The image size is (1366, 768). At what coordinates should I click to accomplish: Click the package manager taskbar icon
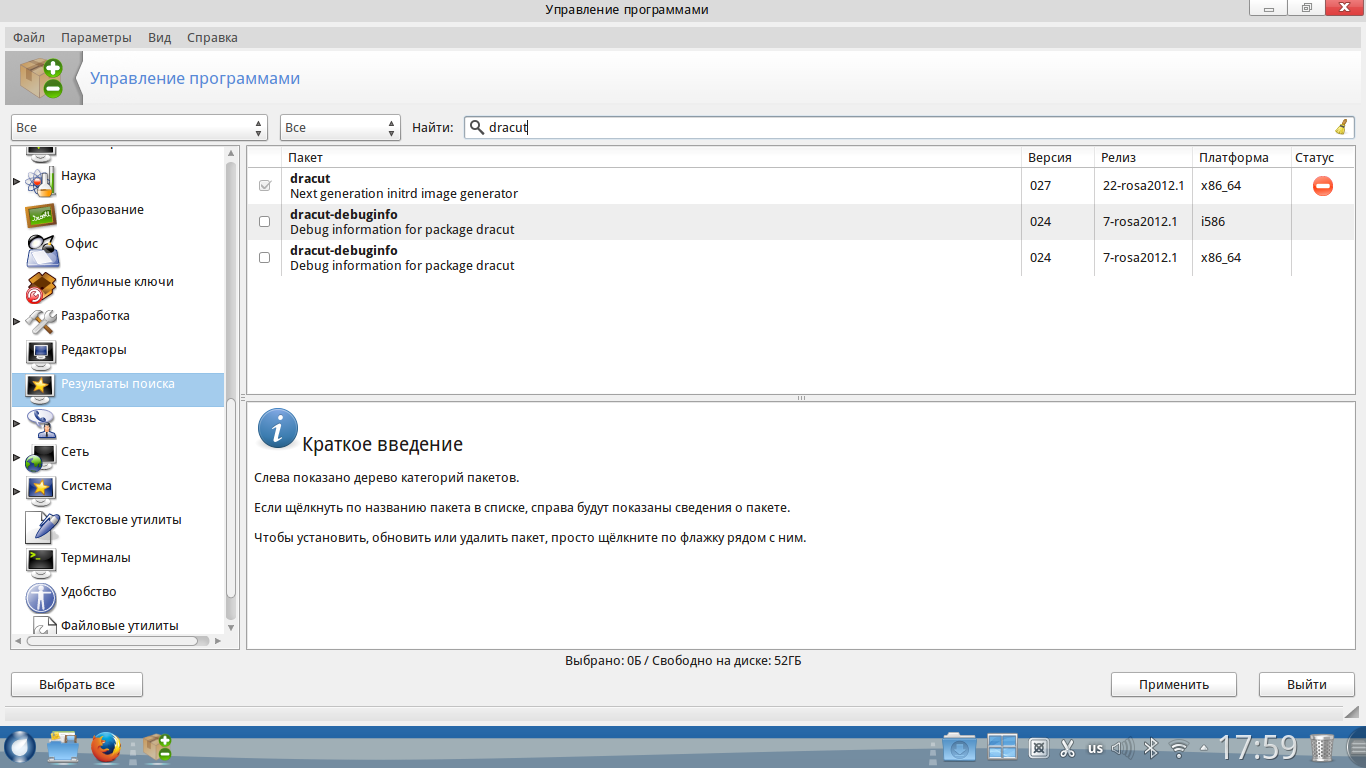pyautogui.click(x=157, y=747)
